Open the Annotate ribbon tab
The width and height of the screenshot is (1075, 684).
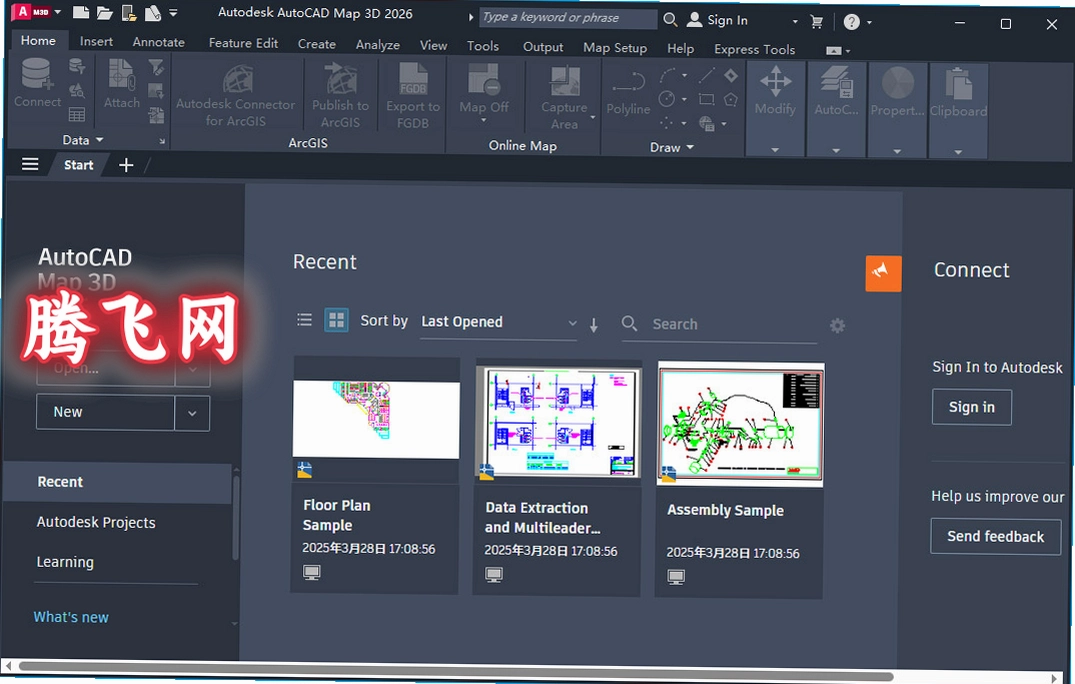[x=158, y=42]
